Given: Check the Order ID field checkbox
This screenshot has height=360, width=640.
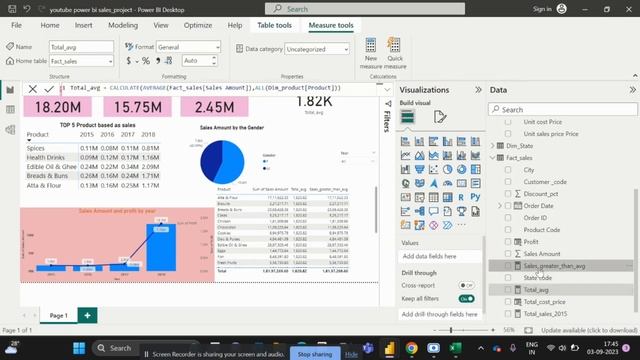Looking at the screenshot, I should (508, 218).
